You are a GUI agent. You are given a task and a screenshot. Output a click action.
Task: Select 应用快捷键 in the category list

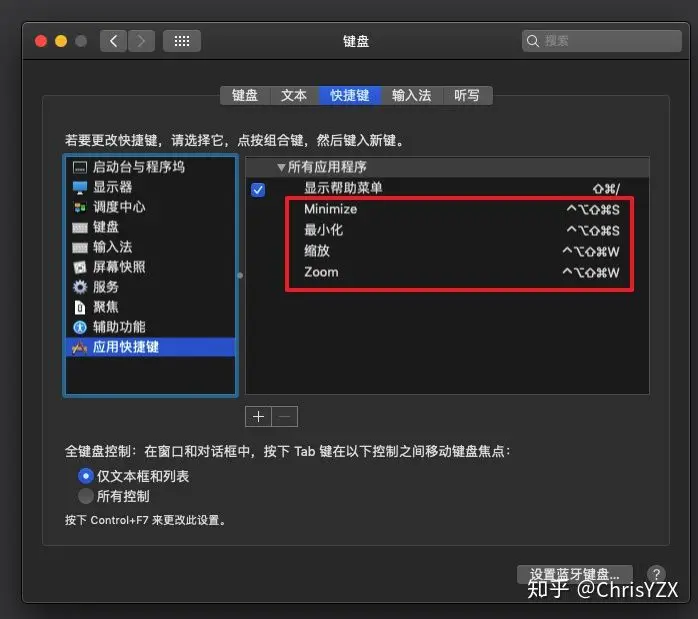point(150,347)
